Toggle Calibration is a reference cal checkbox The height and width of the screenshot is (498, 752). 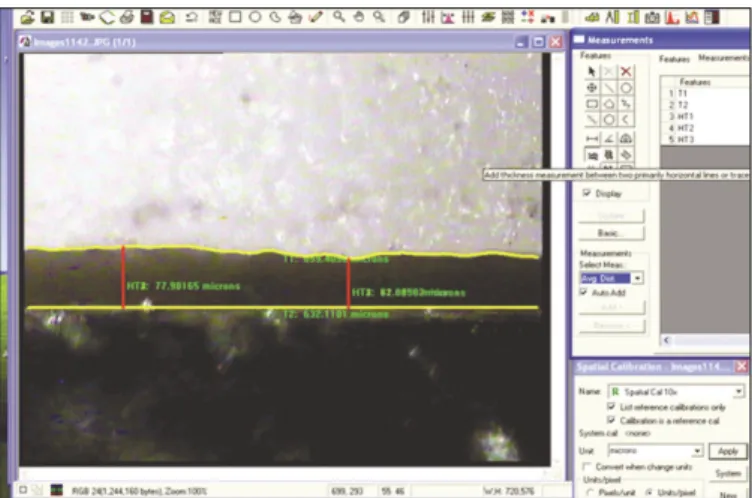pyautogui.click(x=611, y=420)
